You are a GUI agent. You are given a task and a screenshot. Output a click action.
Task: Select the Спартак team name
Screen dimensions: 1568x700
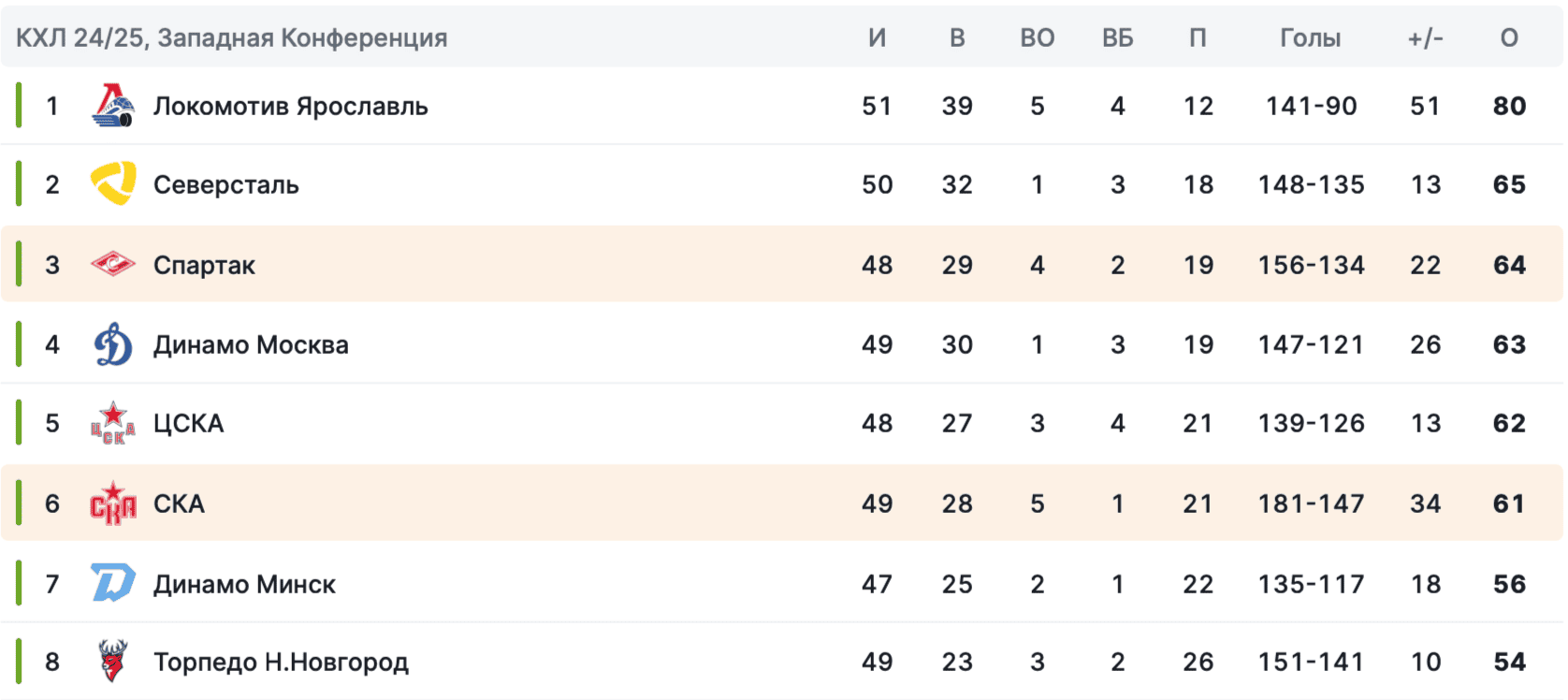[204, 266]
